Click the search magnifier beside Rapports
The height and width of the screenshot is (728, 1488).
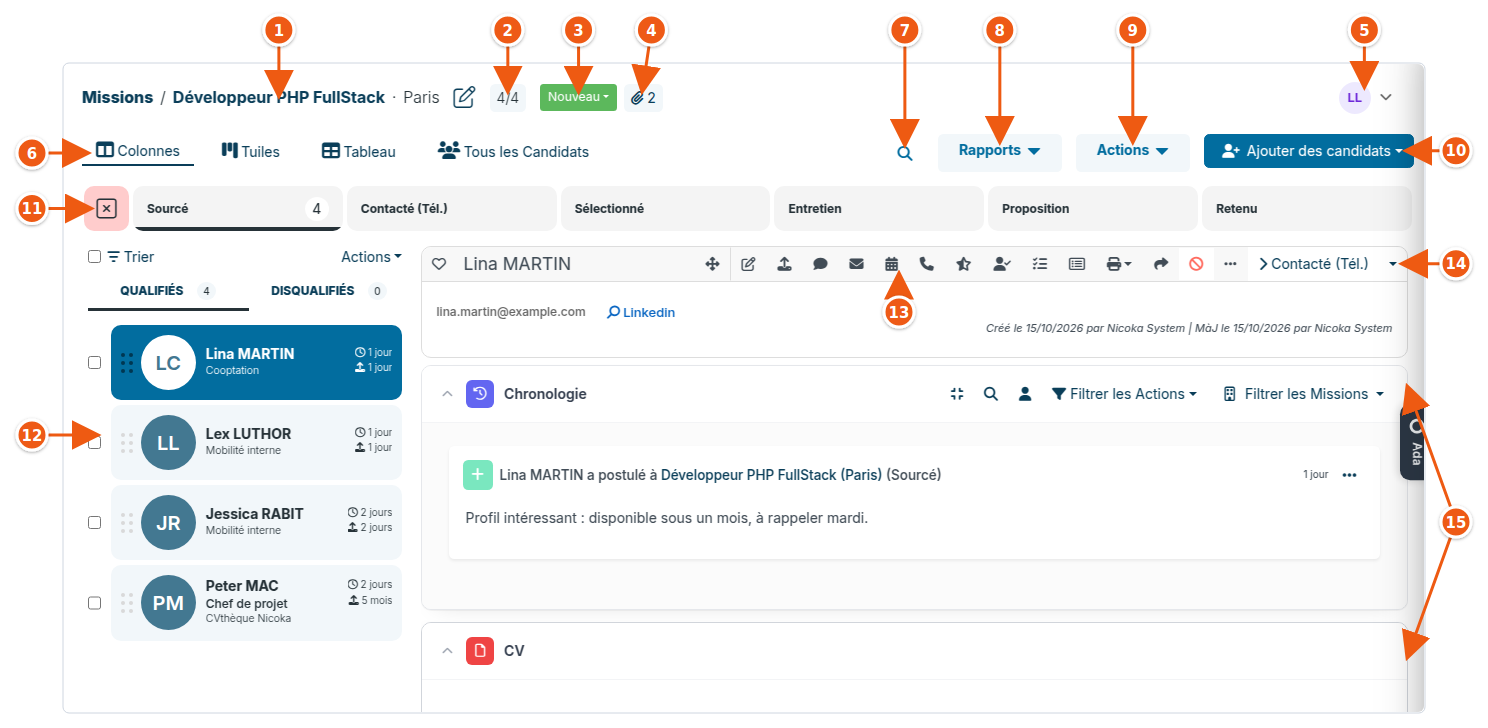point(905,154)
